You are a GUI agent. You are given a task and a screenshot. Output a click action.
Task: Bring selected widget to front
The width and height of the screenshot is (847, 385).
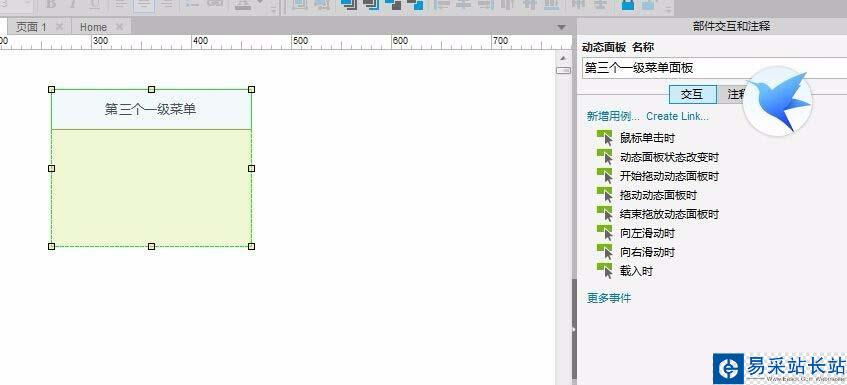pos(349,4)
